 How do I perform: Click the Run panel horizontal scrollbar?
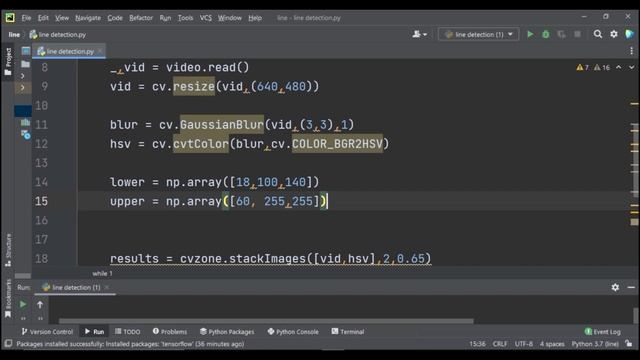click(266, 321)
